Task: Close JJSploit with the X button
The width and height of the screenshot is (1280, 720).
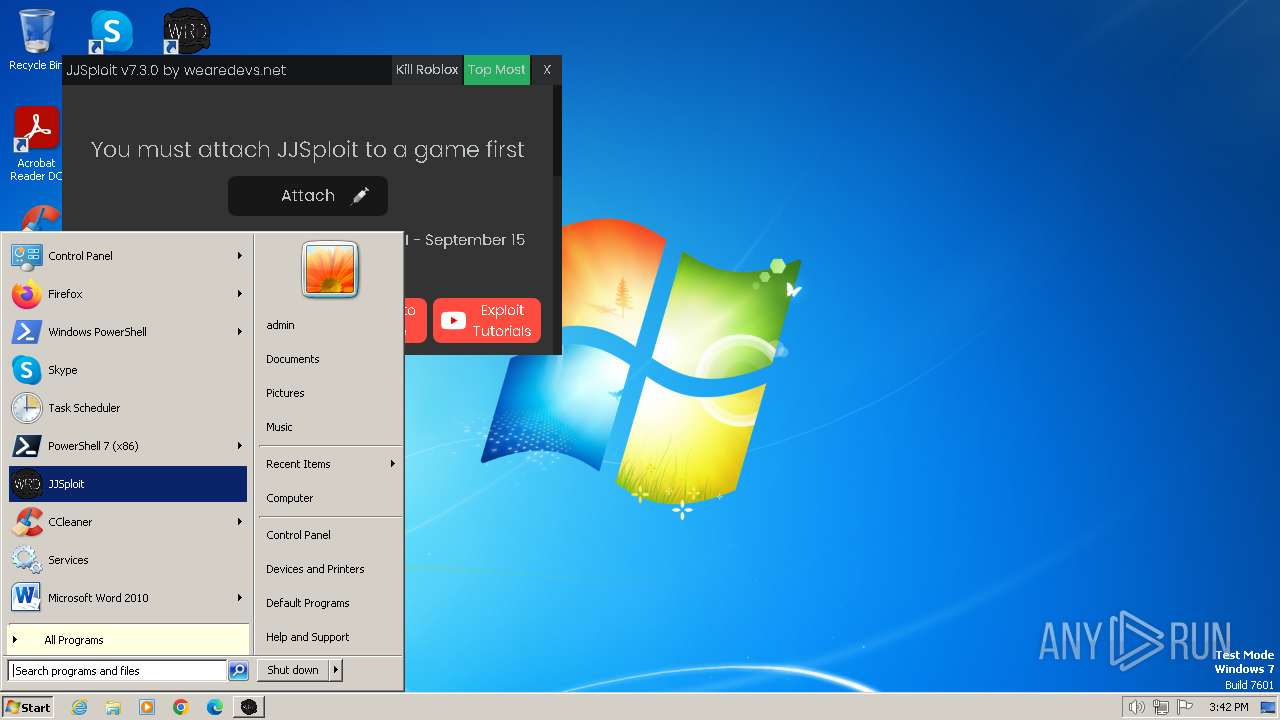Action: 547,70
